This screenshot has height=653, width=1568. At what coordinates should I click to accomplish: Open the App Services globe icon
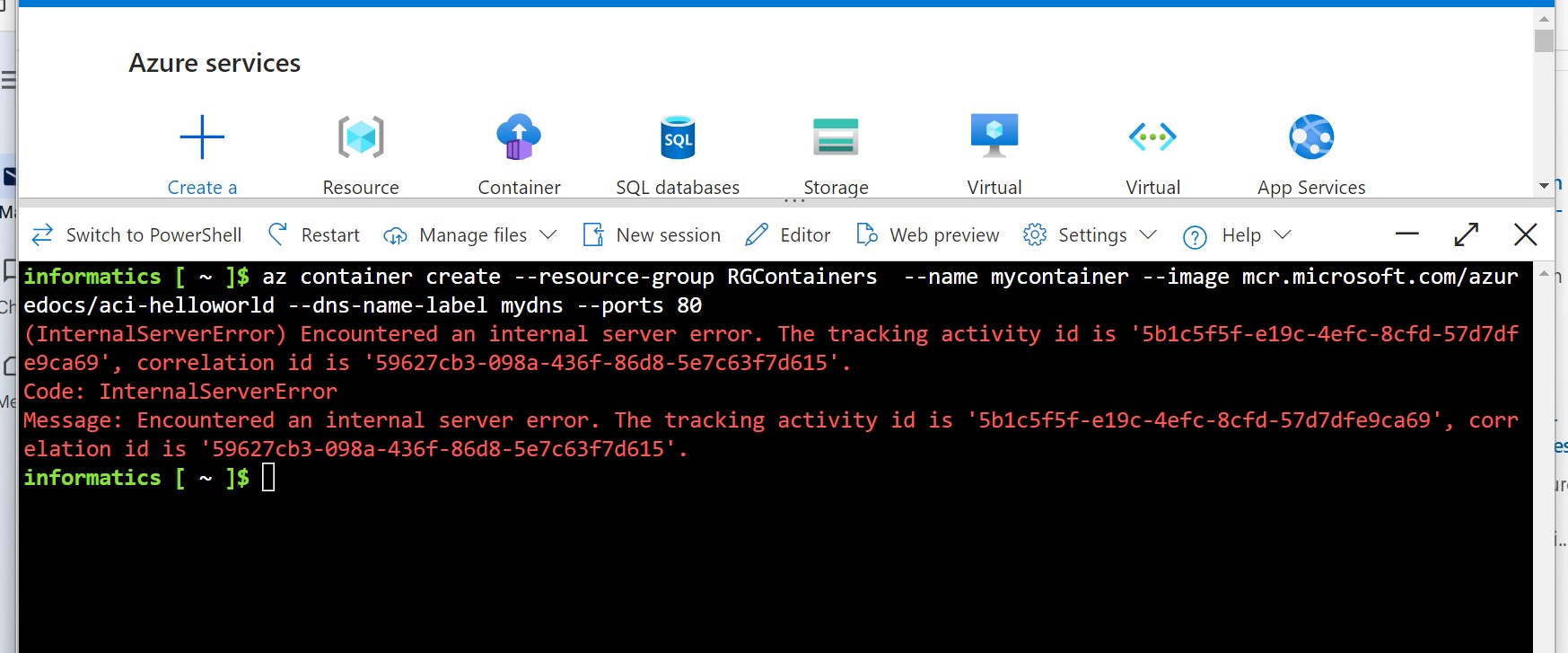(1311, 137)
